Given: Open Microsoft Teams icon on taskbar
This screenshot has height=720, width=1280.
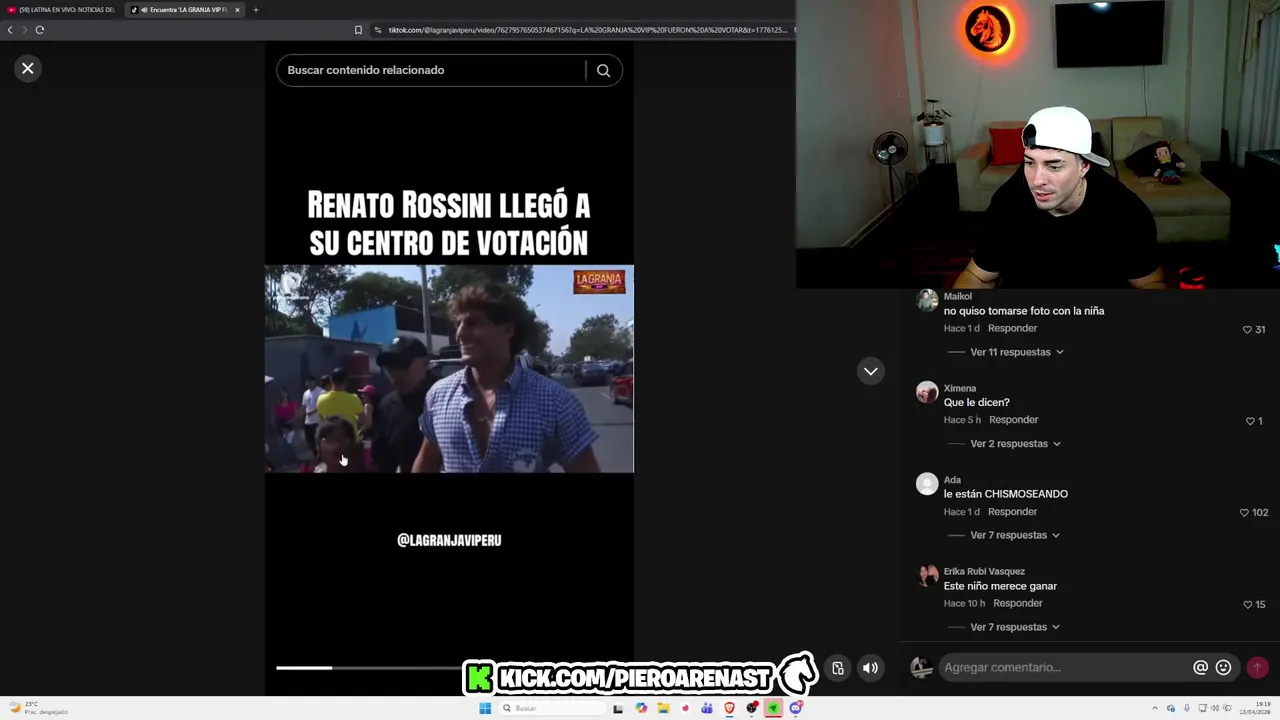Looking at the screenshot, I should coord(707,708).
